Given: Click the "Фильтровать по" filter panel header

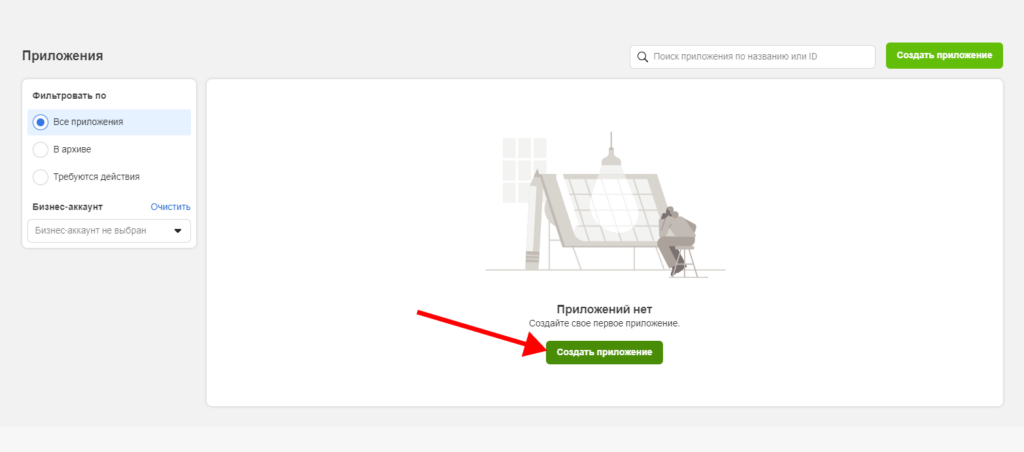Looking at the screenshot, I should (x=69, y=96).
